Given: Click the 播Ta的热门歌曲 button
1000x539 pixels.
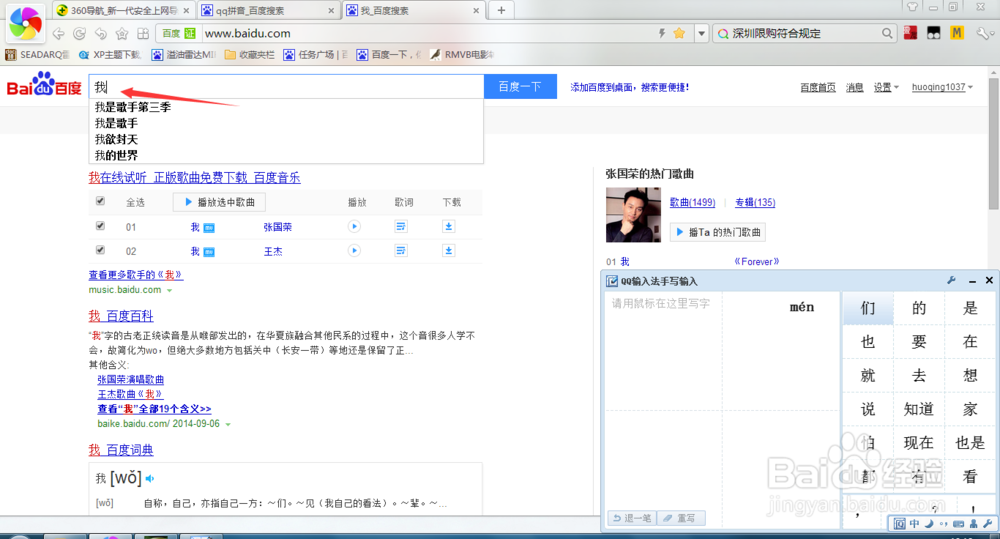Looking at the screenshot, I should pos(717,232).
